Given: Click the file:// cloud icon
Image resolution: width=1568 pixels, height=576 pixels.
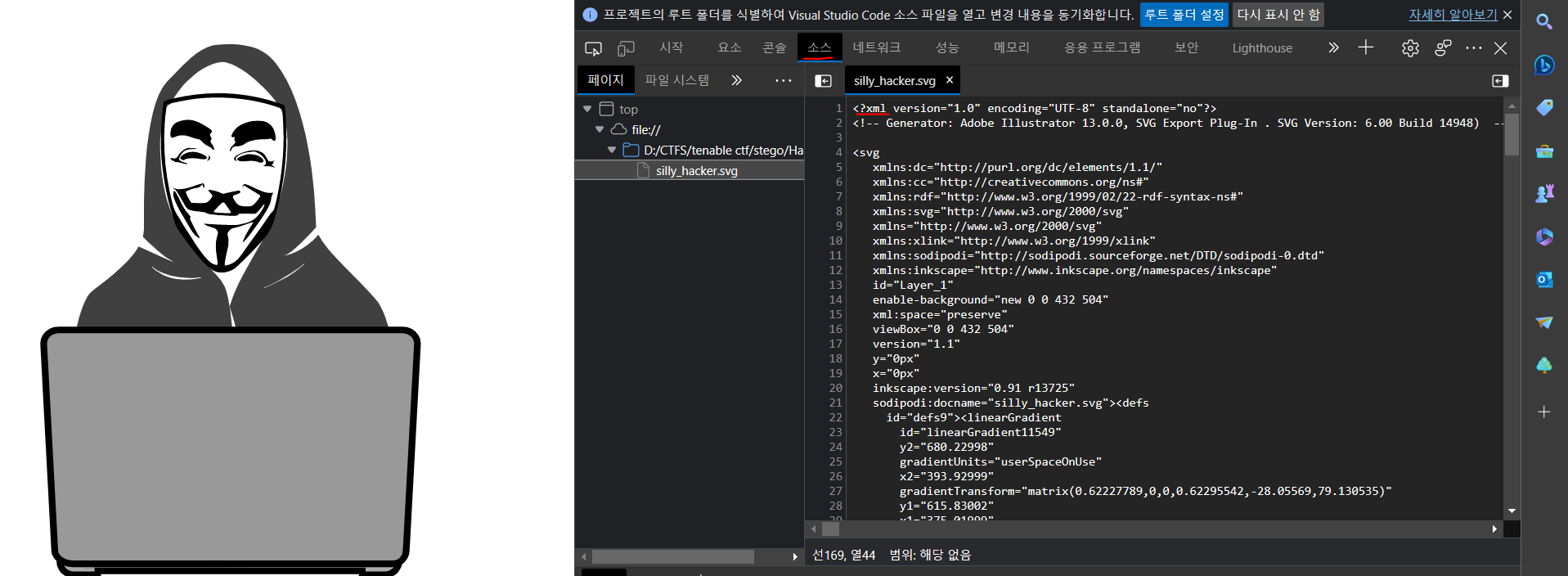Looking at the screenshot, I should pos(619,129).
